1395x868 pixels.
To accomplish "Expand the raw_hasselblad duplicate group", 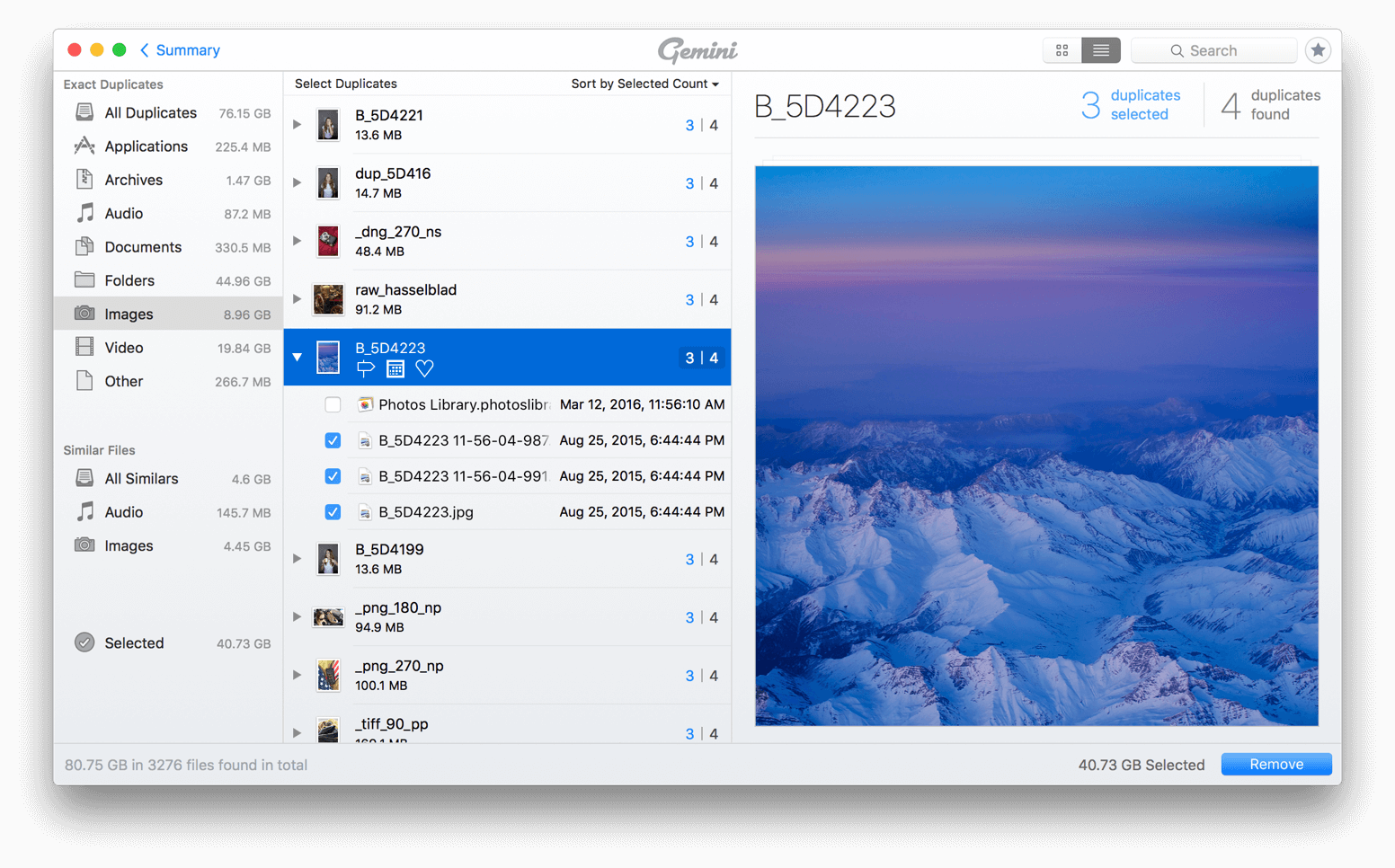I will (x=297, y=299).
